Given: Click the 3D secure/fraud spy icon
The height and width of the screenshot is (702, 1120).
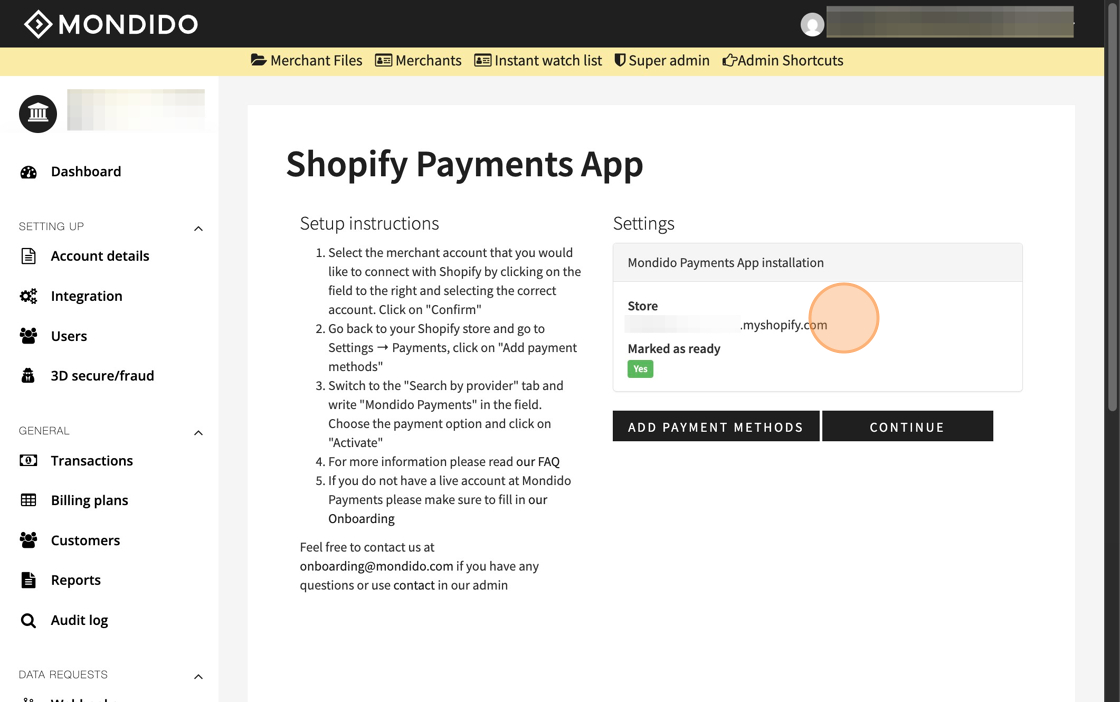Looking at the screenshot, I should (29, 376).
